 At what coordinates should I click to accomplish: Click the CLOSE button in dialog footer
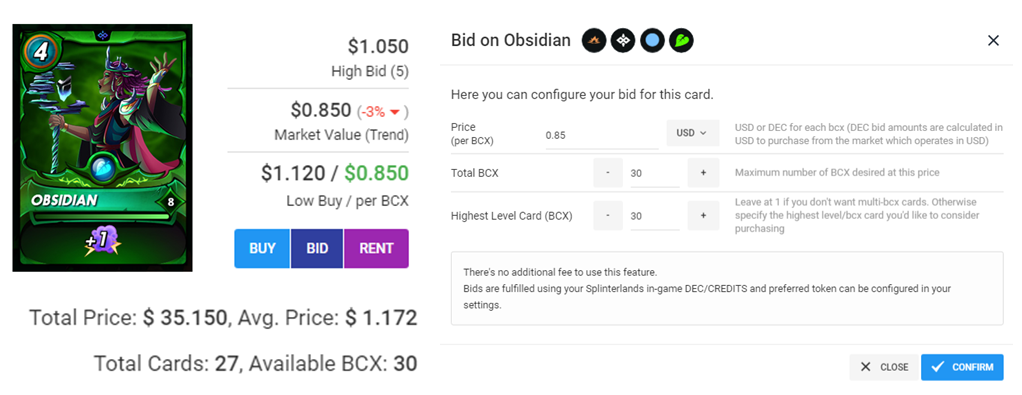coord(884,367)
